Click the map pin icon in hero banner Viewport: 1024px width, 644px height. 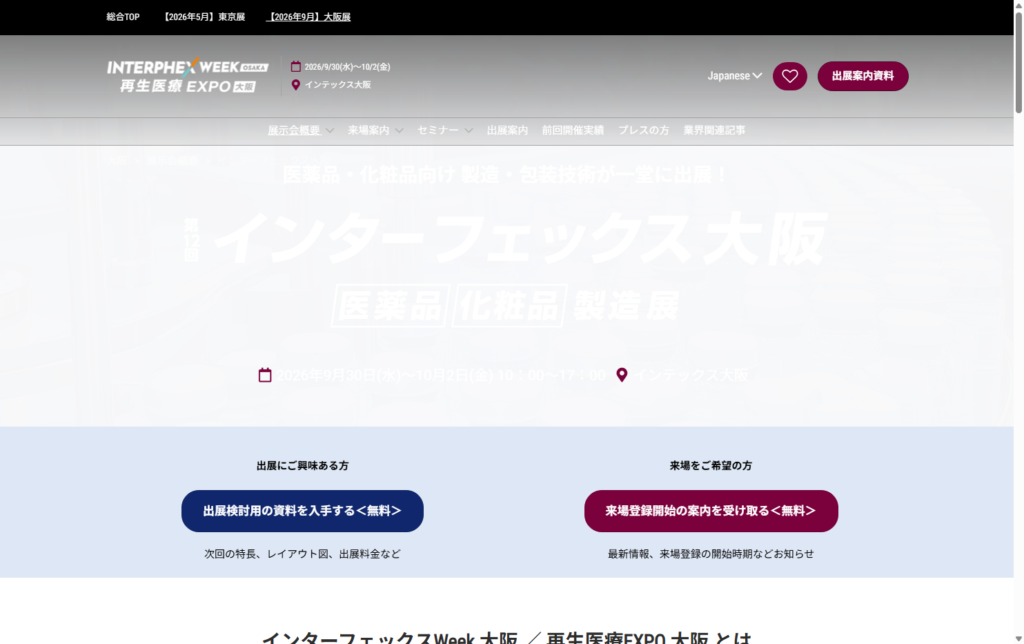(622, 375)
